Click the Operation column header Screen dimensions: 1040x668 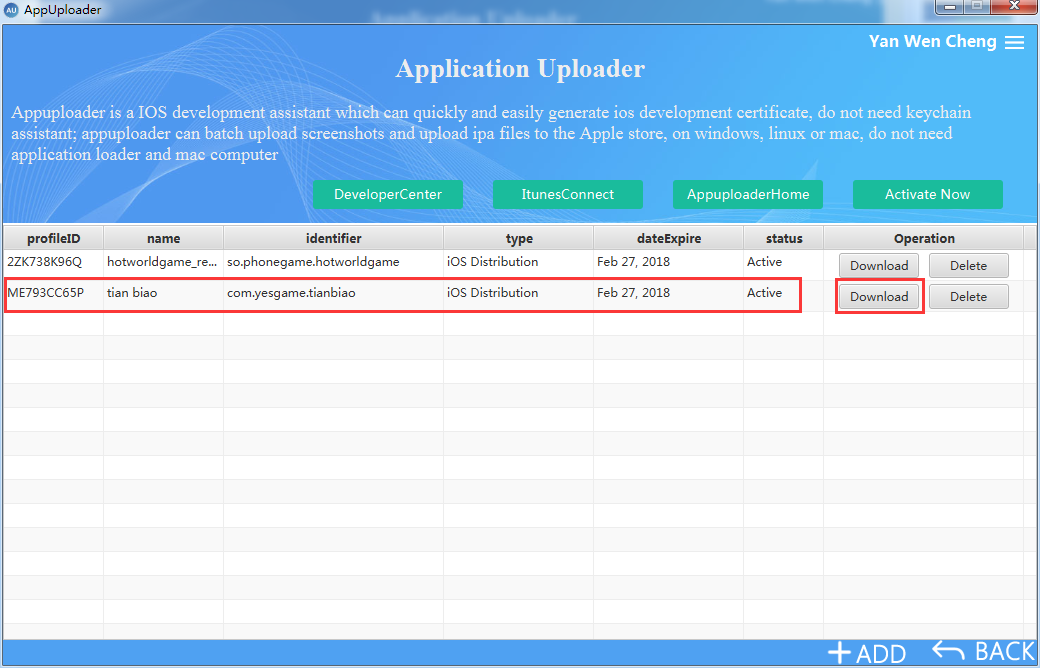coord(924,238)
